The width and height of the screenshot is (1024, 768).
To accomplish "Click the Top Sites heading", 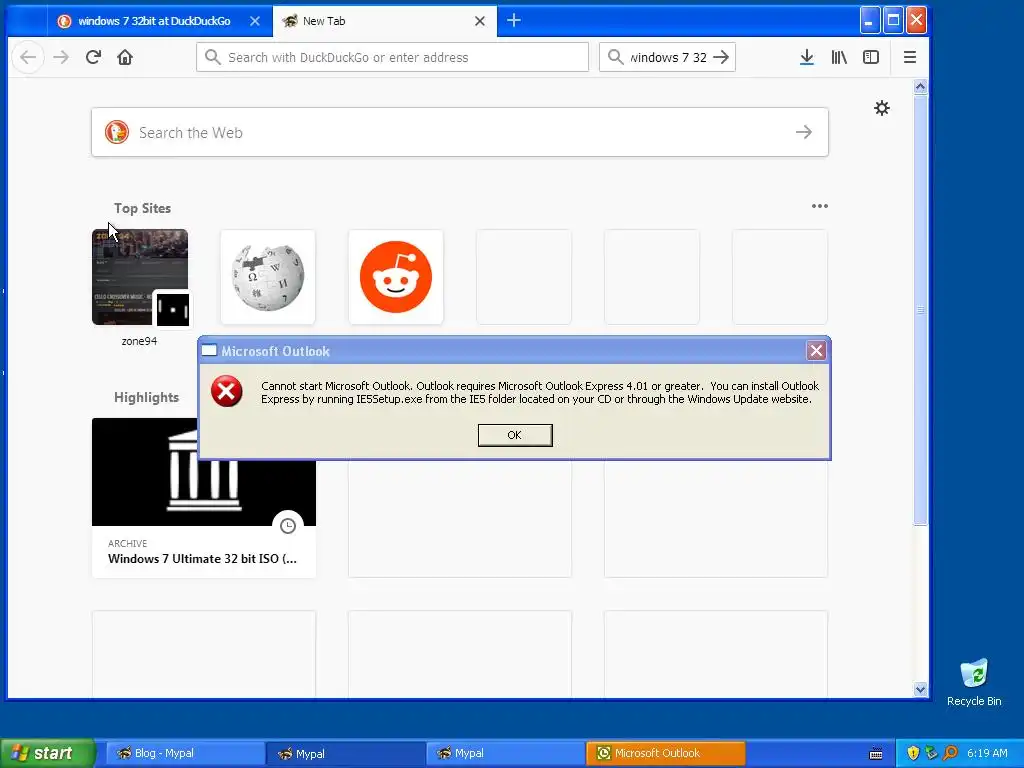I will click(x=142, y=208).
